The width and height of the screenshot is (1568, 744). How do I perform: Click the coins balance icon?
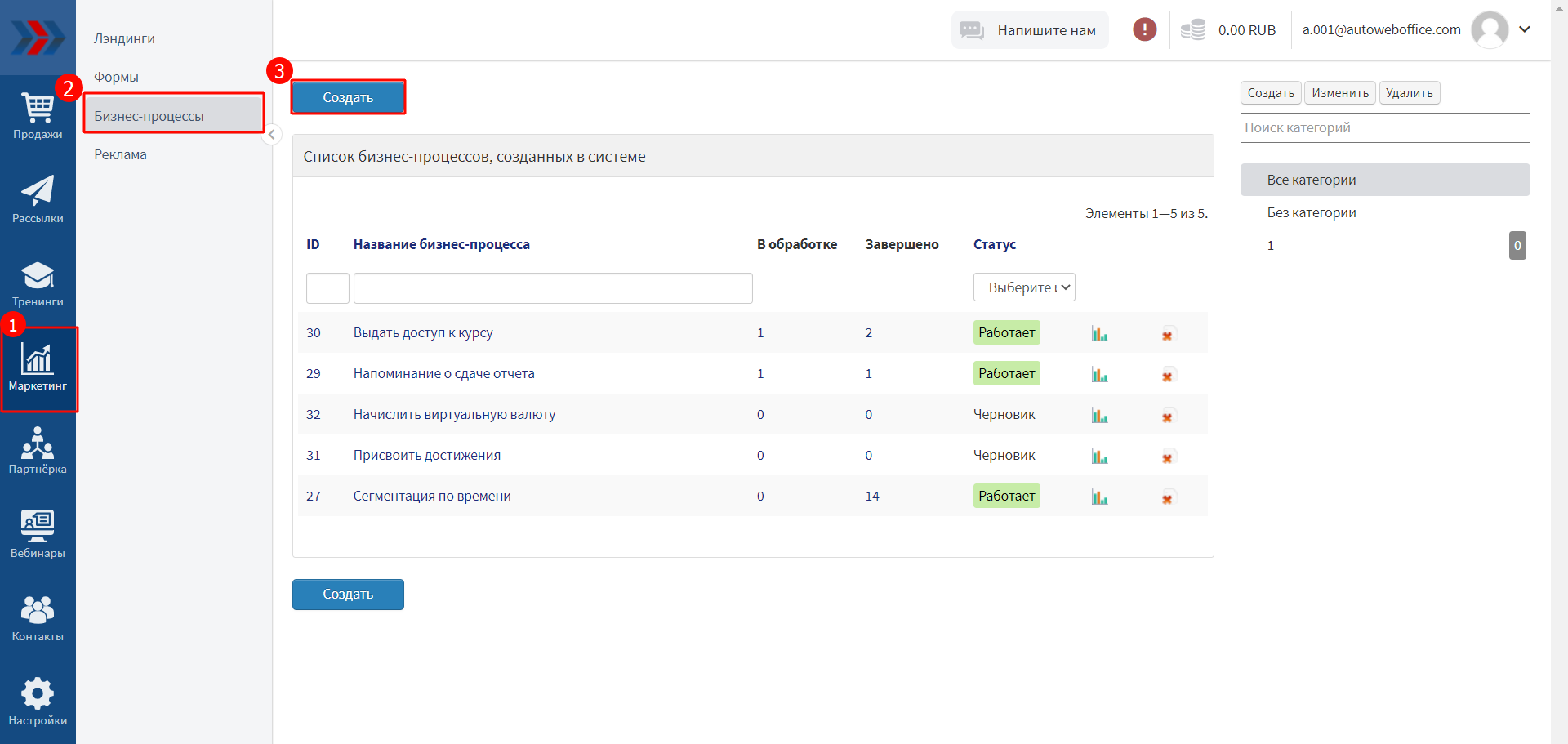click(x=1193, y=30)
